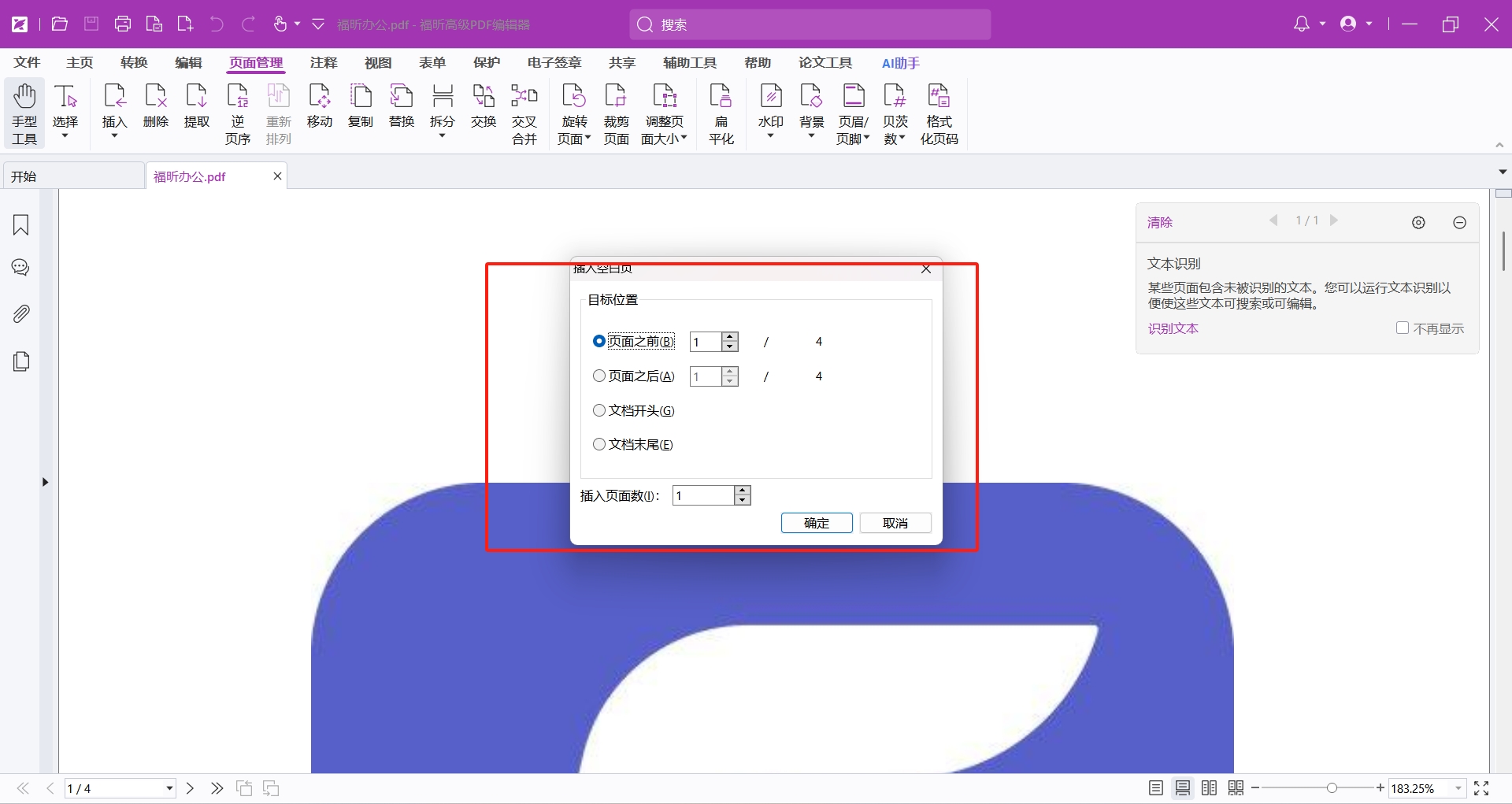Viewport: 1512px width, 804px height.
Task: Click the Delete pages (删除) icon
Action: [156, 106]
